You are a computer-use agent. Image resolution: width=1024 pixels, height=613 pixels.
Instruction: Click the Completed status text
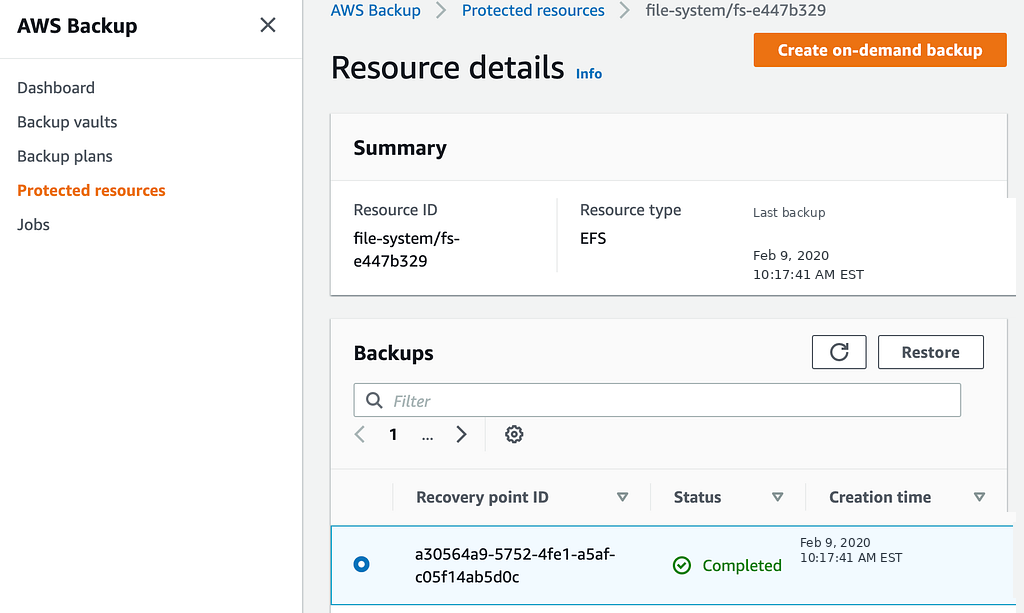[x=742, y=565]
